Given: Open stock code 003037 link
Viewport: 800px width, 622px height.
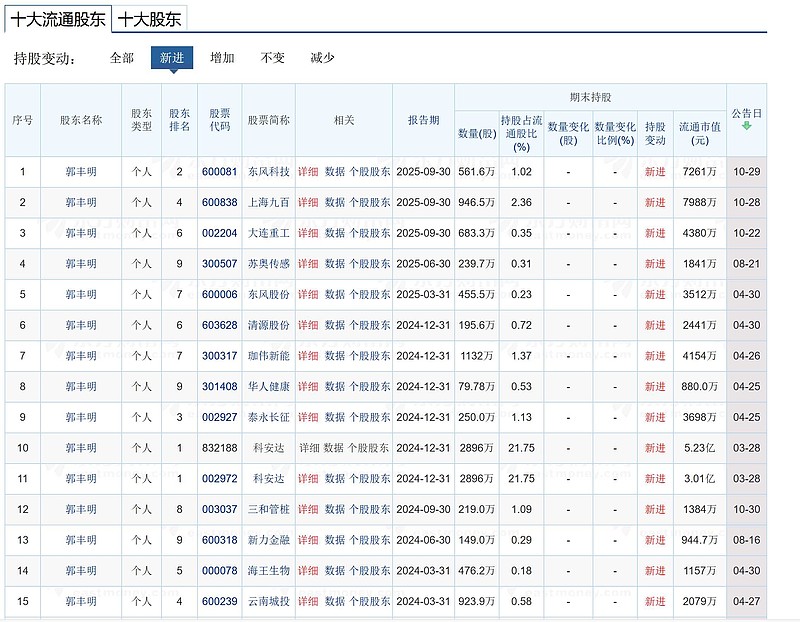Looking at the screenshot, I should click(x=219, y=509).
